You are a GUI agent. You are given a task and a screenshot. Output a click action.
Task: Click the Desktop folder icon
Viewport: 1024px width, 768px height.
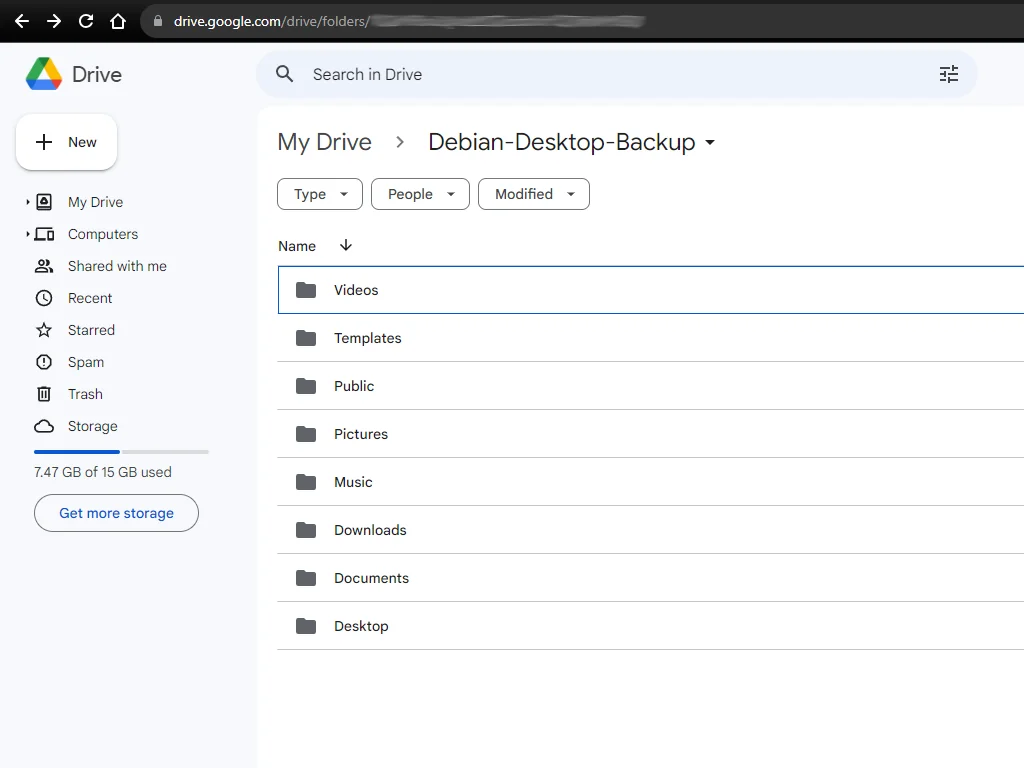coord(306,626)
